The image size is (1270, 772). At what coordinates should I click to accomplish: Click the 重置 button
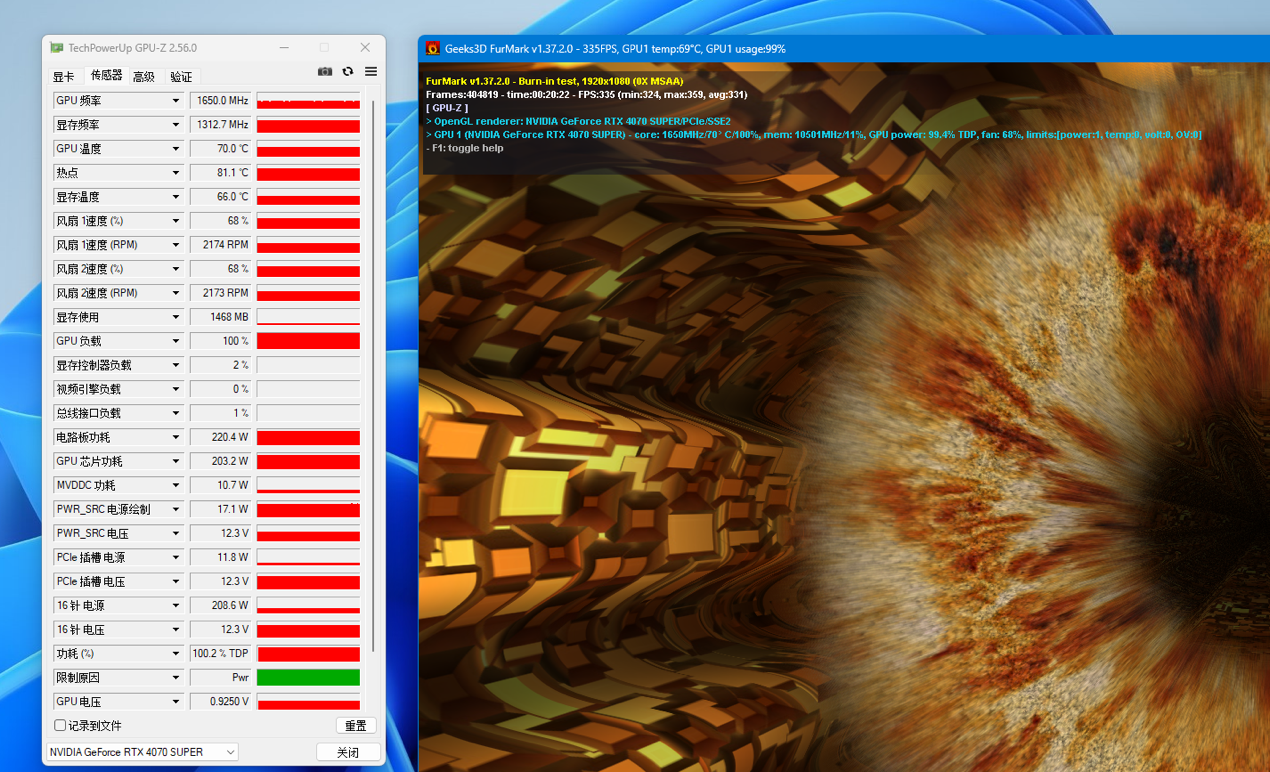click(x=356, y=725)
